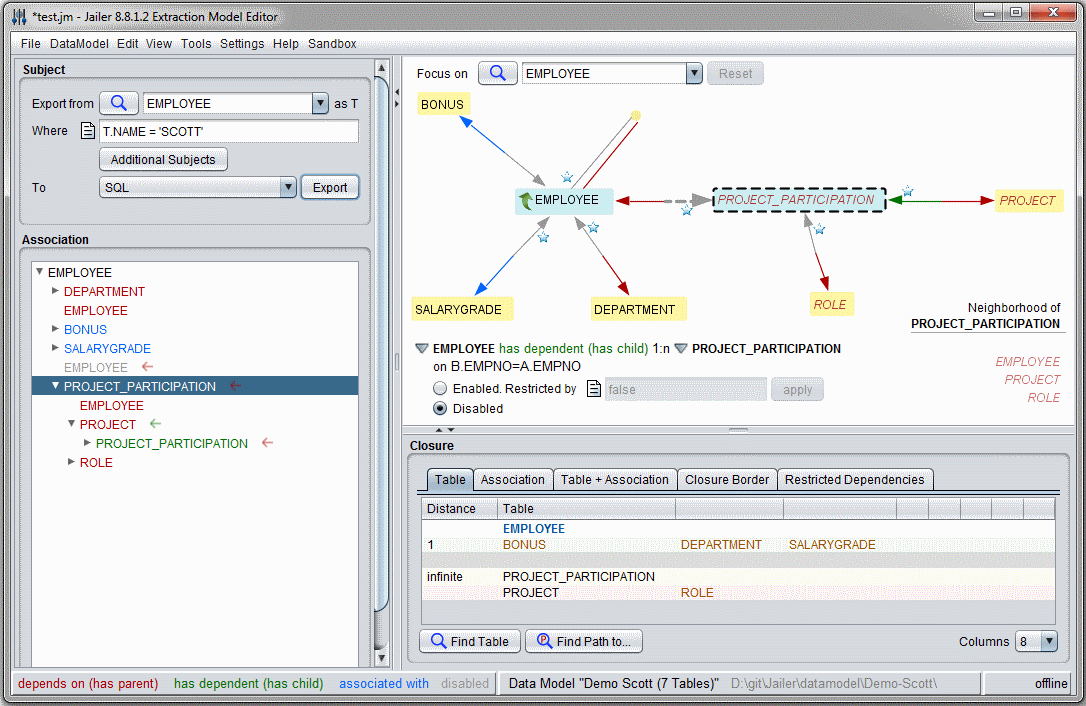
Task: Open the DataModel menu
Action: 79,44
